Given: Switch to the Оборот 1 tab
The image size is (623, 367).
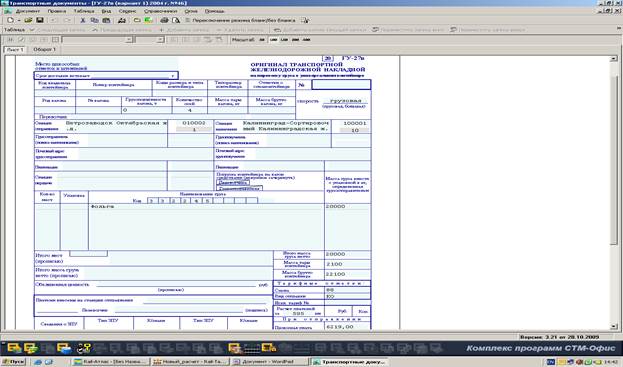Looking at the screenshot, I should (x=44, y=50).
